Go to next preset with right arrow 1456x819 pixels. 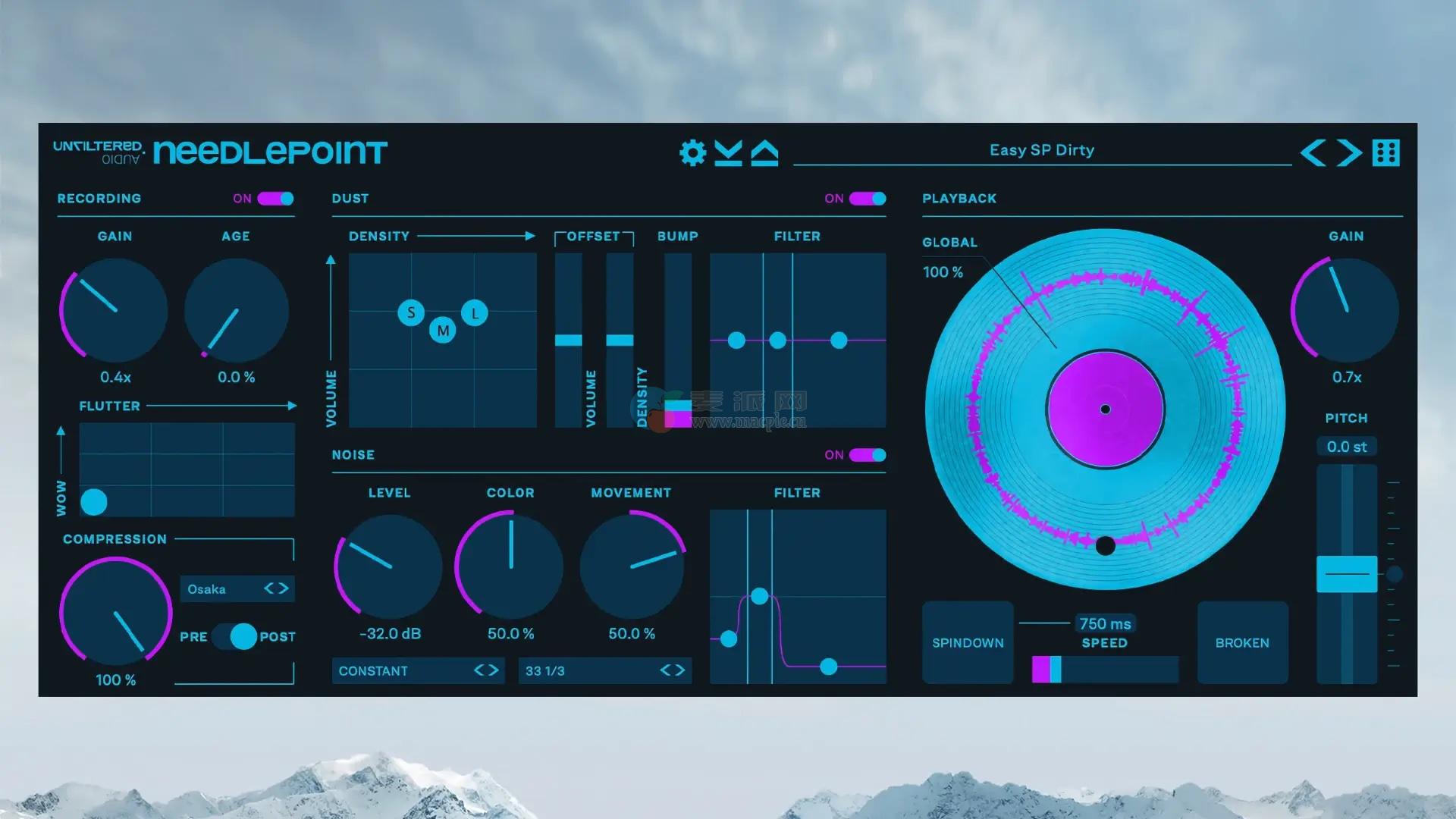click(1348, 152)
